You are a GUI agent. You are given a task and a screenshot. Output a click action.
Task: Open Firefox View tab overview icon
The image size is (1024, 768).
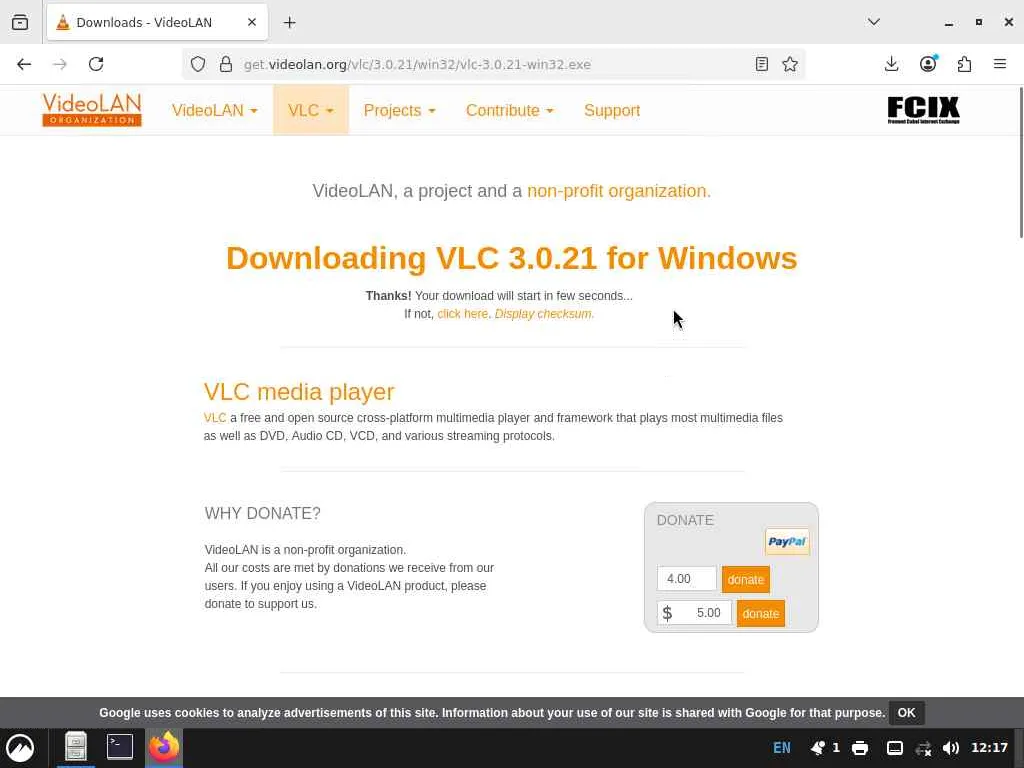pyautogui.click(x=20, y=22)
